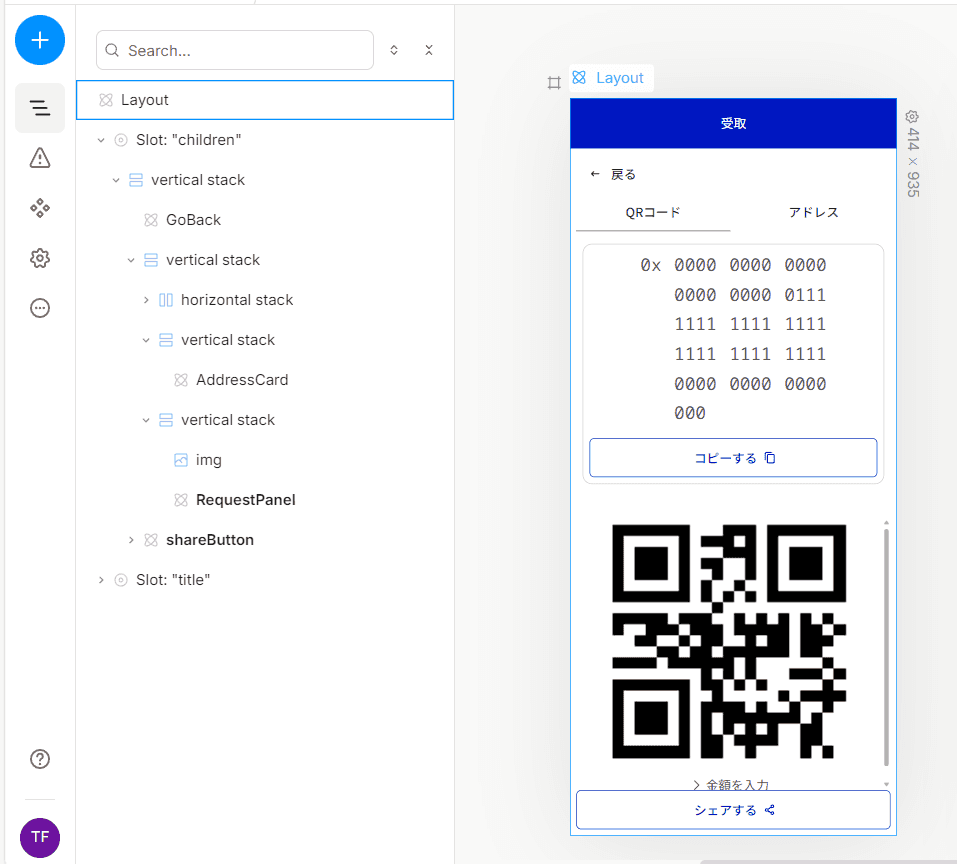Click the blue plus insert button
The width and height of the screenshot is (957, 864).
pos(40,40)
